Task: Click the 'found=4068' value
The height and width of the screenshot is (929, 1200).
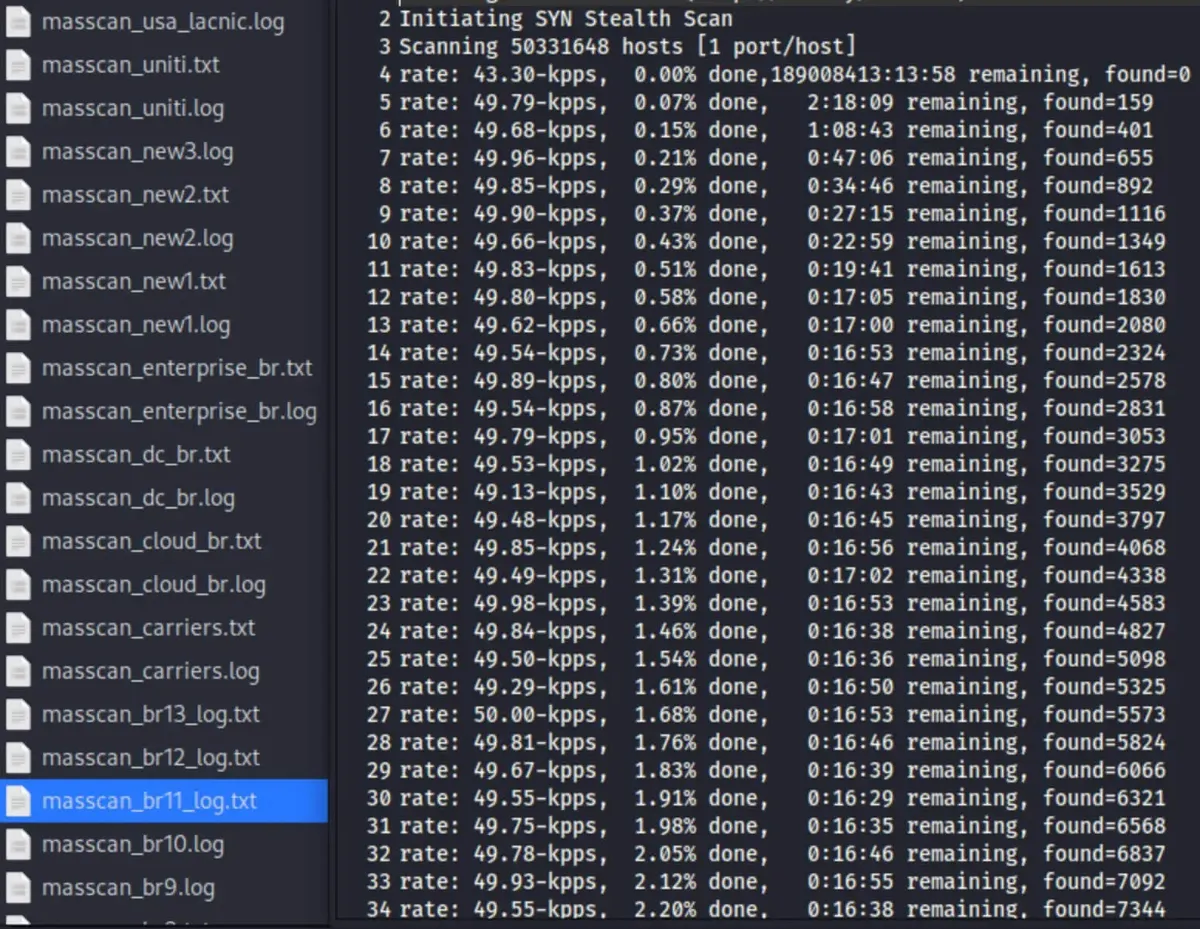Action: pos(1104,547)
